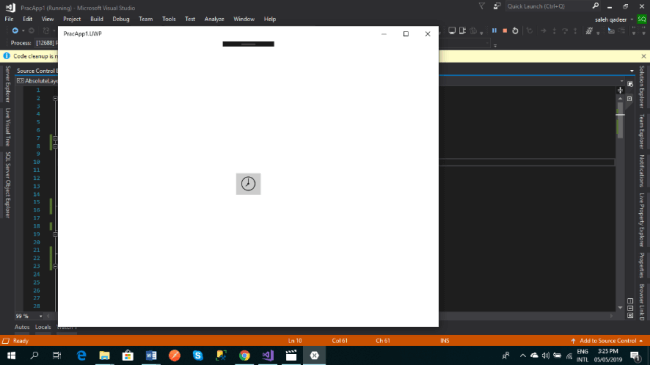Screen dimensions: 650x365
Task: Switch to Visual Studio taskbar icon
Action: 268,355
